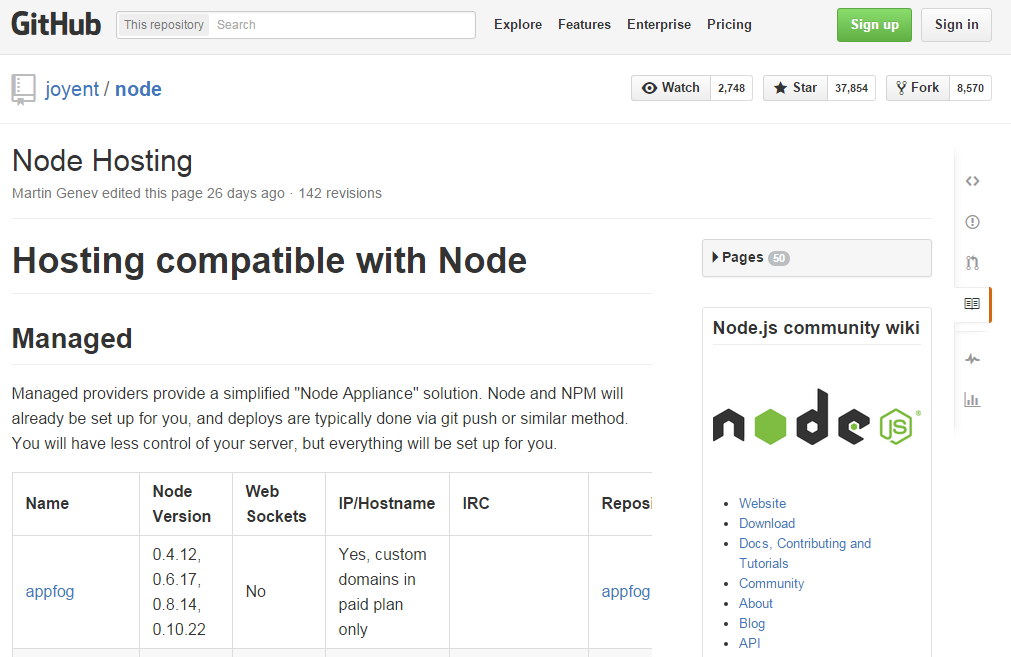Open the appfog link in Name column
Image resolution: width=1011 pixels, height=657 pixels.
(x=50, y=592)
